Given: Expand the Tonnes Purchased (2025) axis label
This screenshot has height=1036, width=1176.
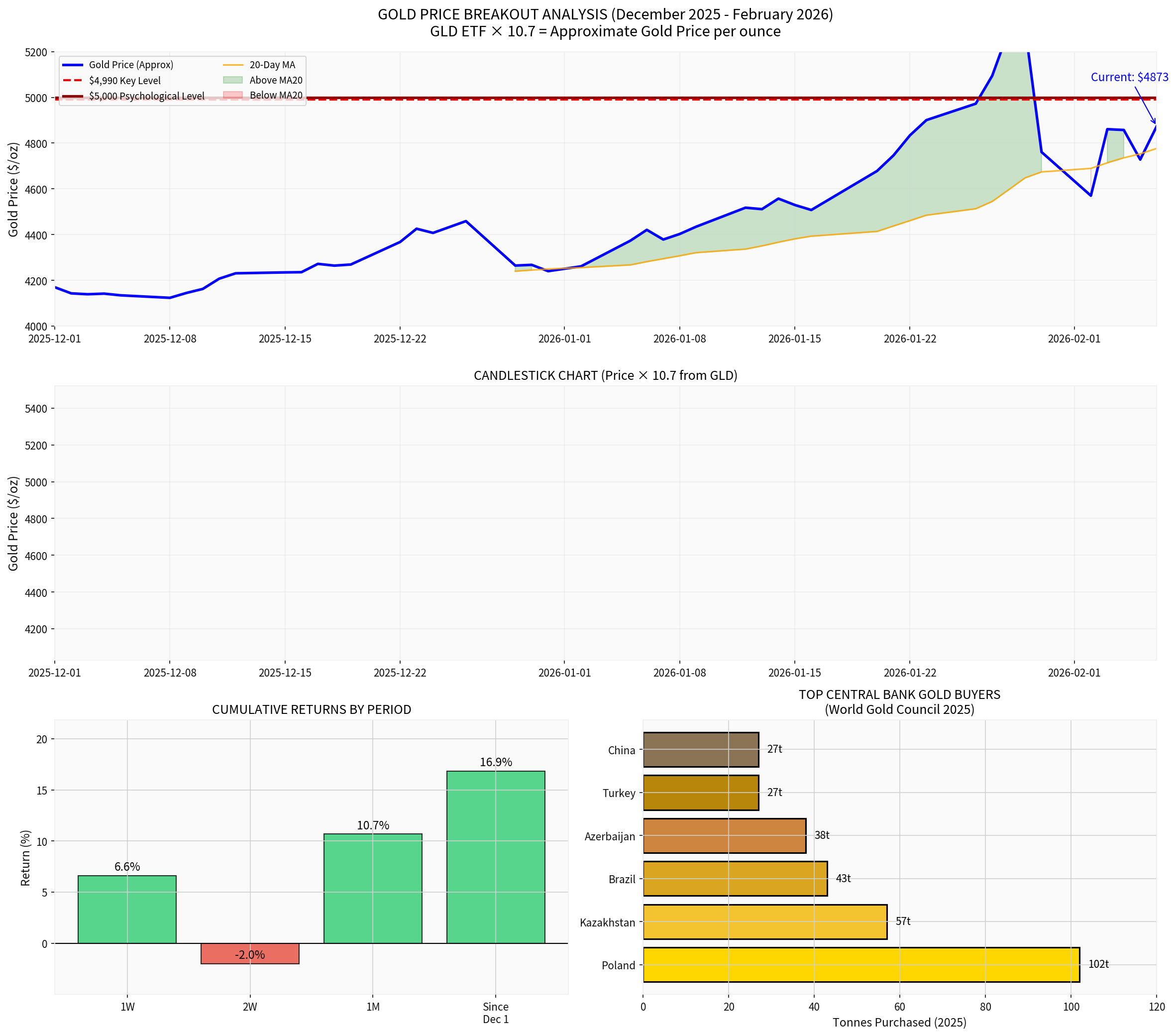Looking at the screenshot, I should pos(900,1022).
